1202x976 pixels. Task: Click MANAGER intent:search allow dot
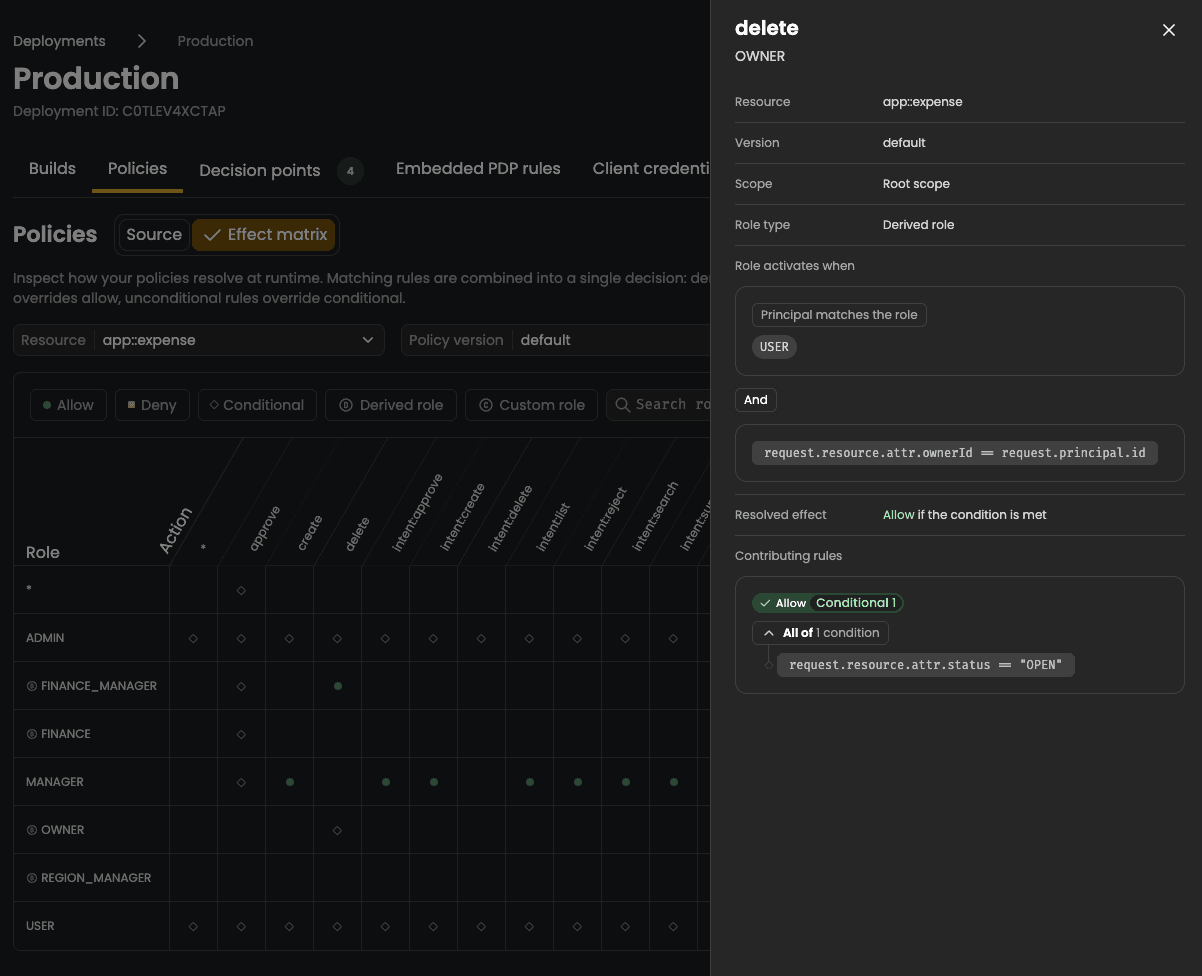pos(626,782)
